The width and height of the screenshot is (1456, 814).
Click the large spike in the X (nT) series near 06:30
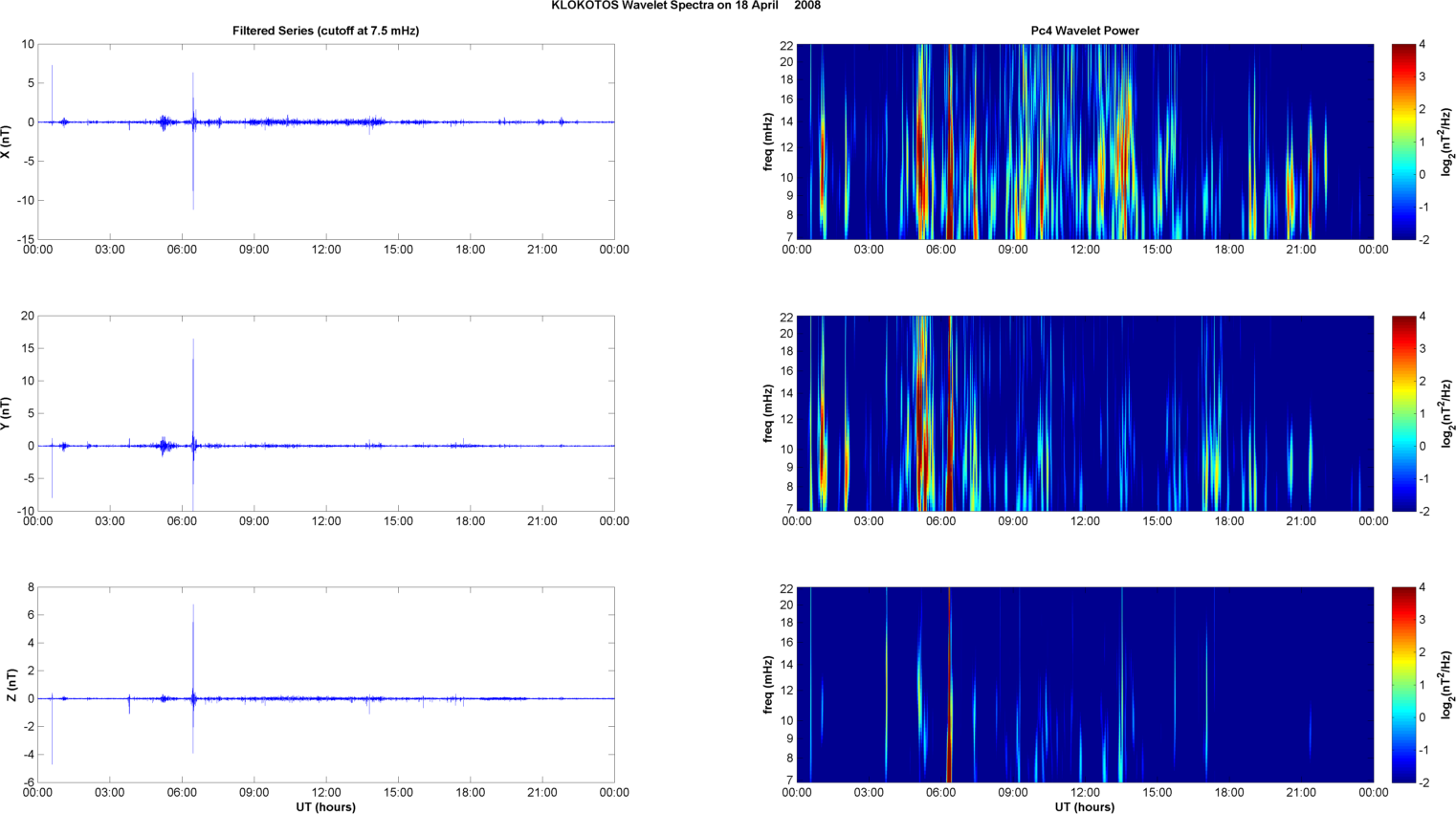pyautogui.click(x=193, y=141)
